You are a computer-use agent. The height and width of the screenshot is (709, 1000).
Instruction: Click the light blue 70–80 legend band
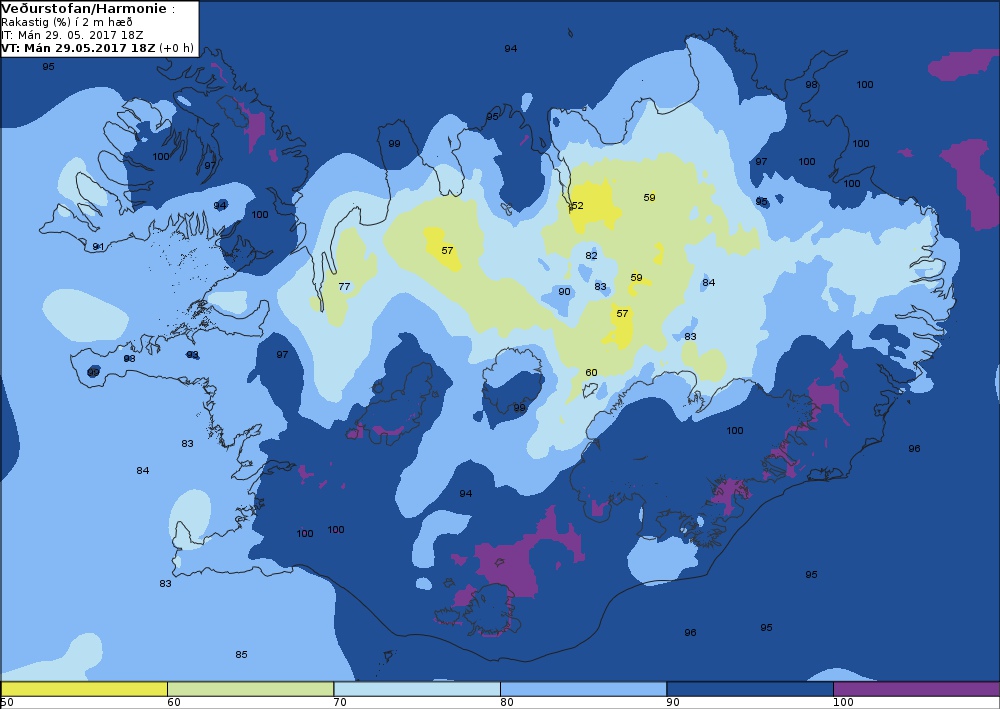pyautogui.click(x=417, y=689)
